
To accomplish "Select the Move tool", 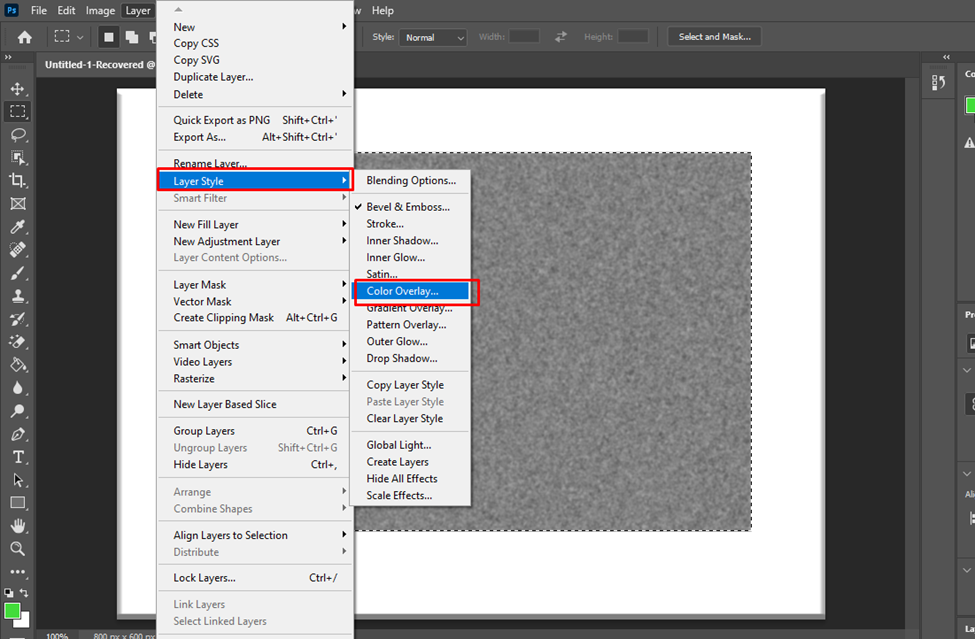I will pos(17,88).
